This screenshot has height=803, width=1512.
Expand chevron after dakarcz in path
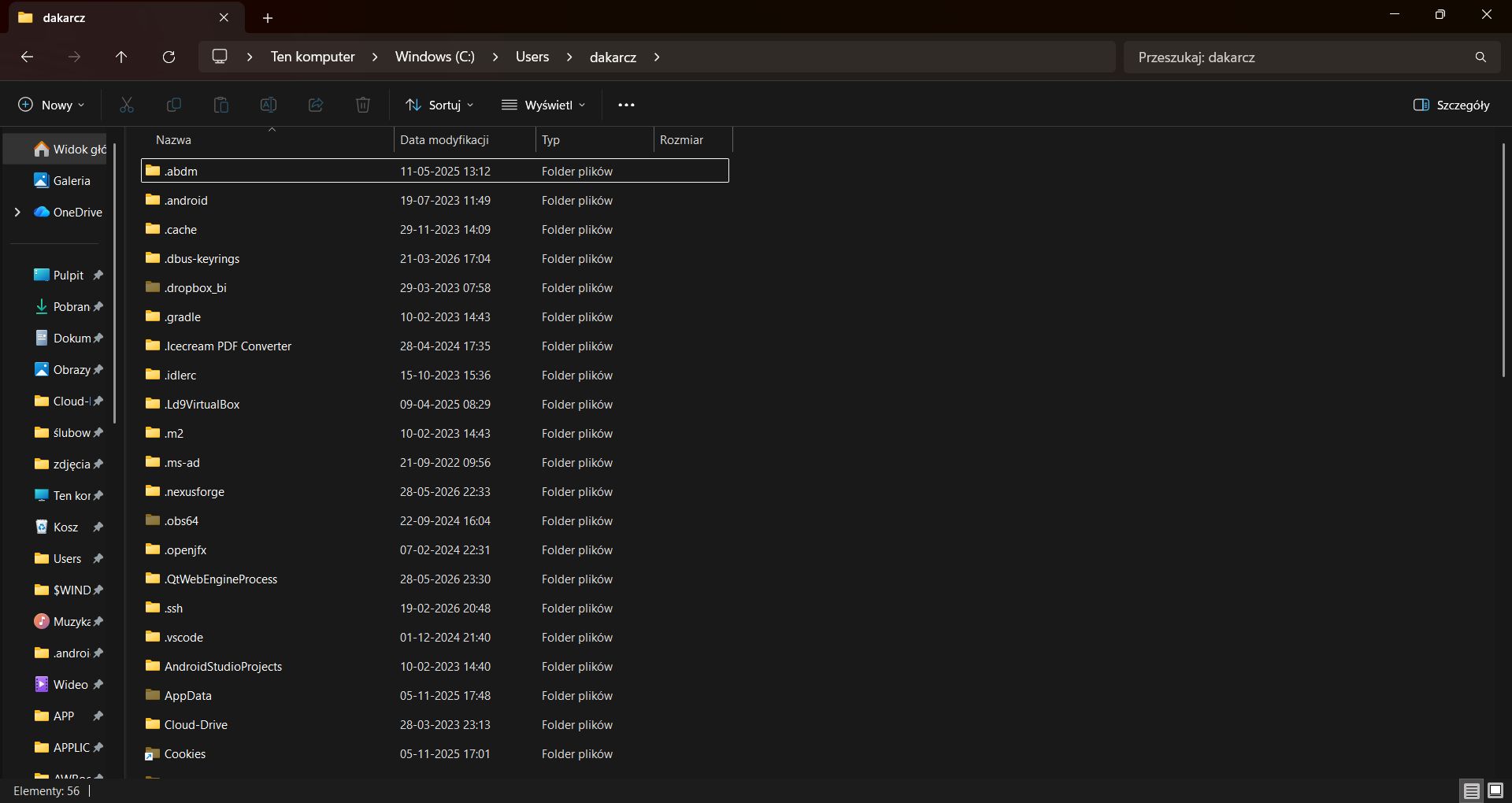click(657, 57)
